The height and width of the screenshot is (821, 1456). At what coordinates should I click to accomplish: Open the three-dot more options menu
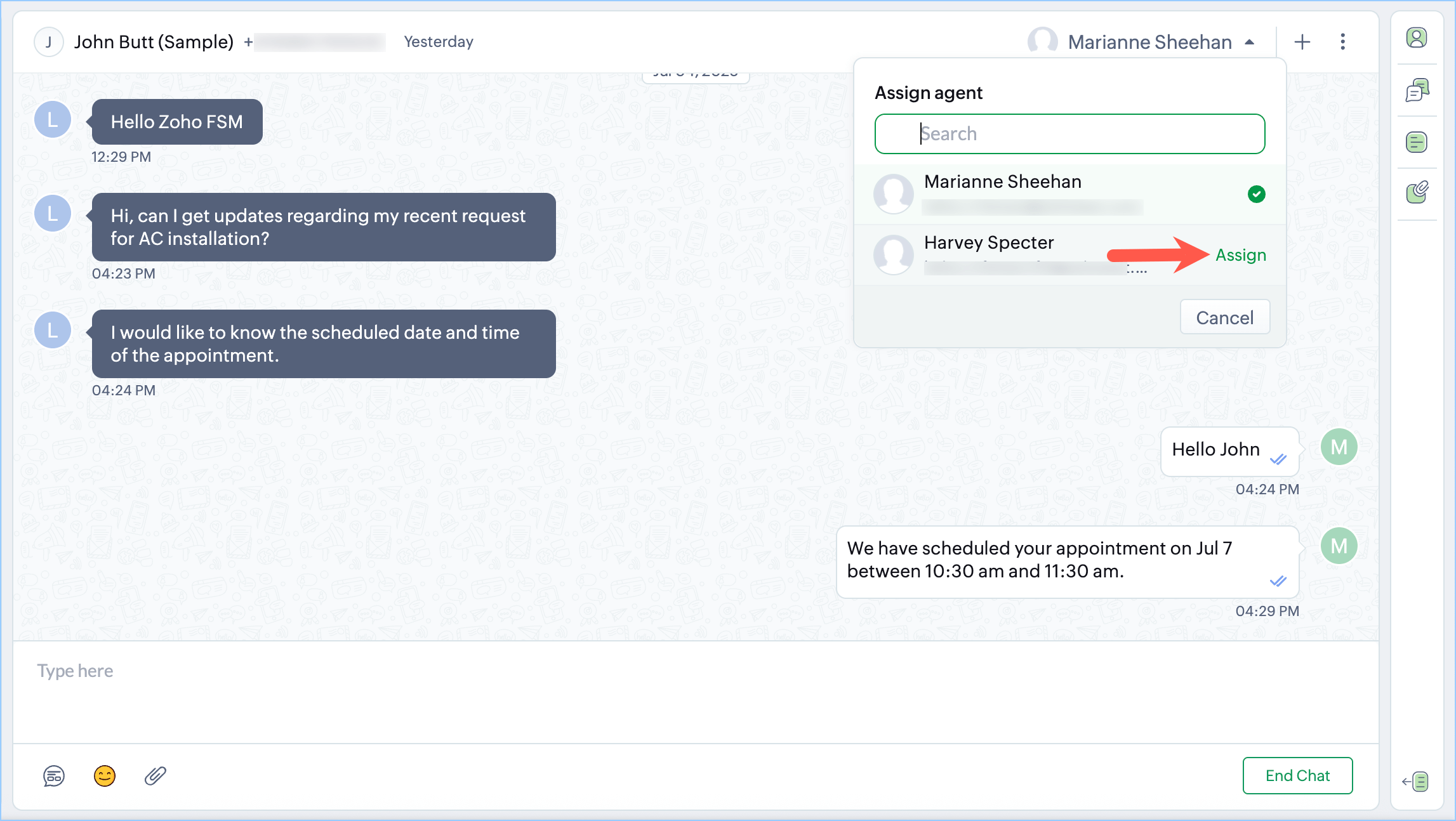(x=1342, y=42)
